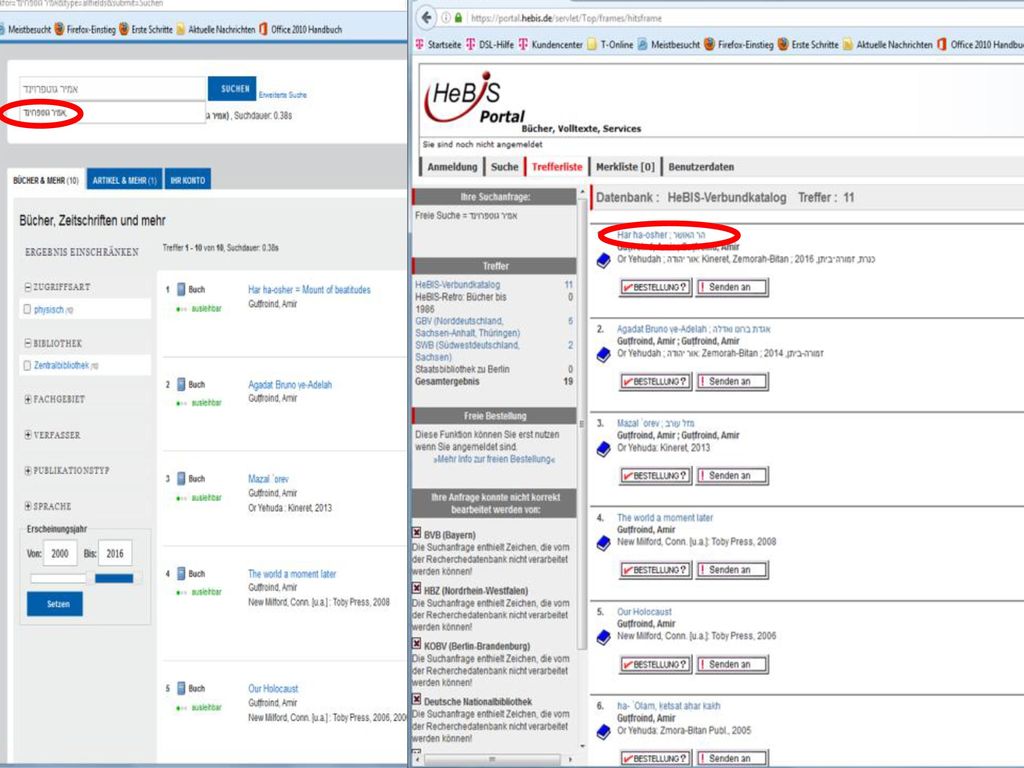Viewport: 1024px width, 768px height.
Task: Open the Suche tab in HeBIS Portal
Action: click(504, 167)
